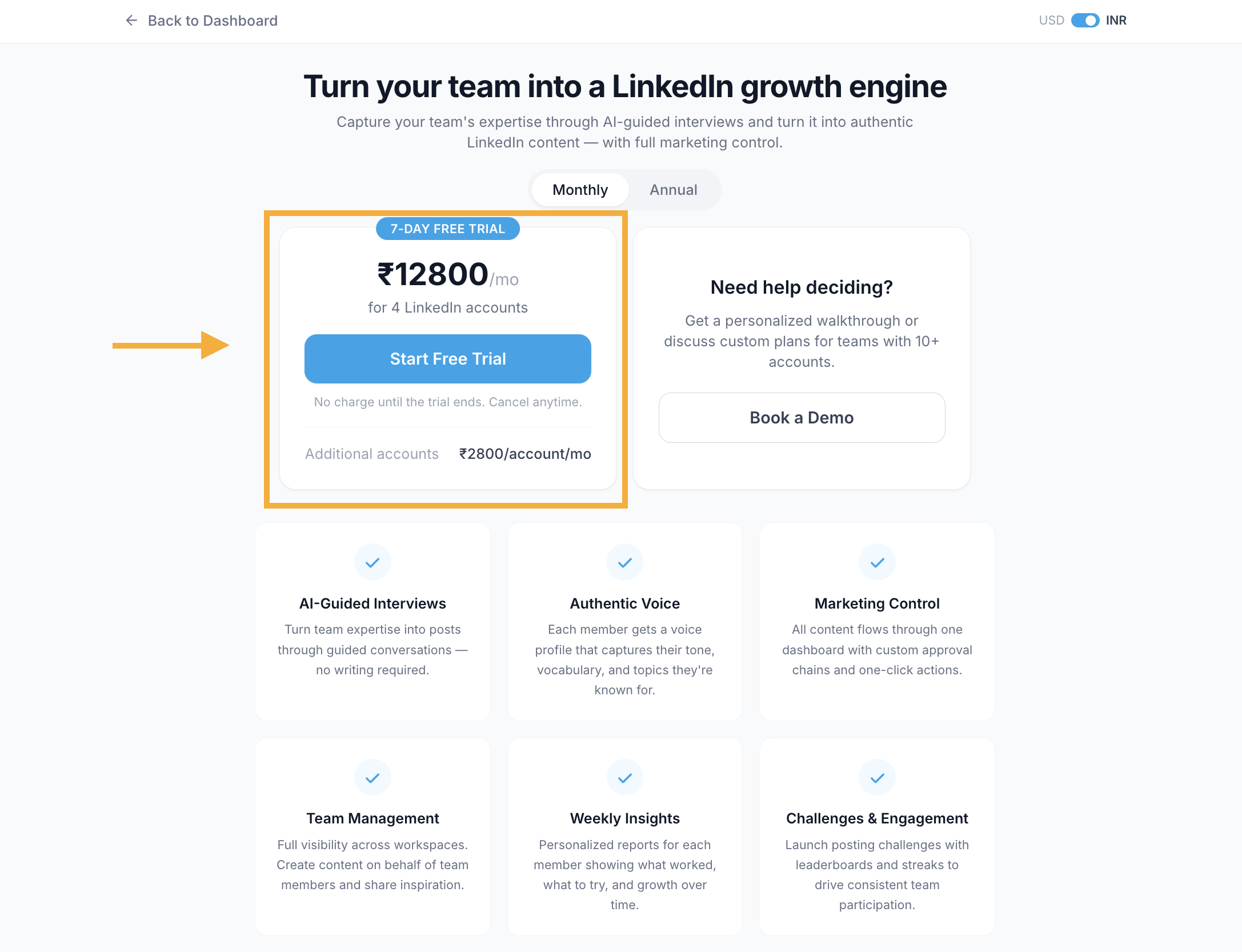Viewport: 1242px width, 952px height.
Task: Click the Book a Demo button
Action: [x=802, y=418]
